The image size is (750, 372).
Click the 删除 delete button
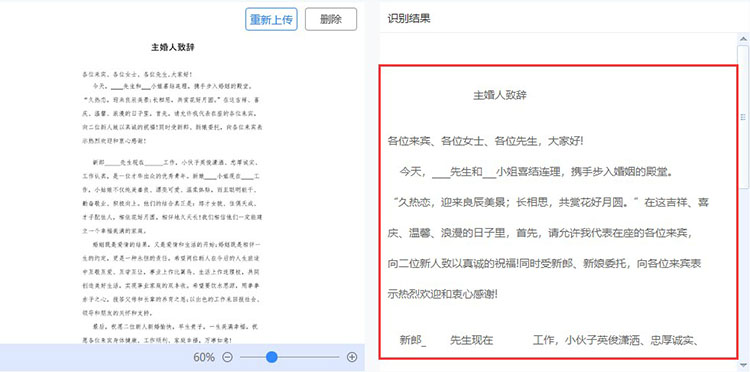pos(331,19)
